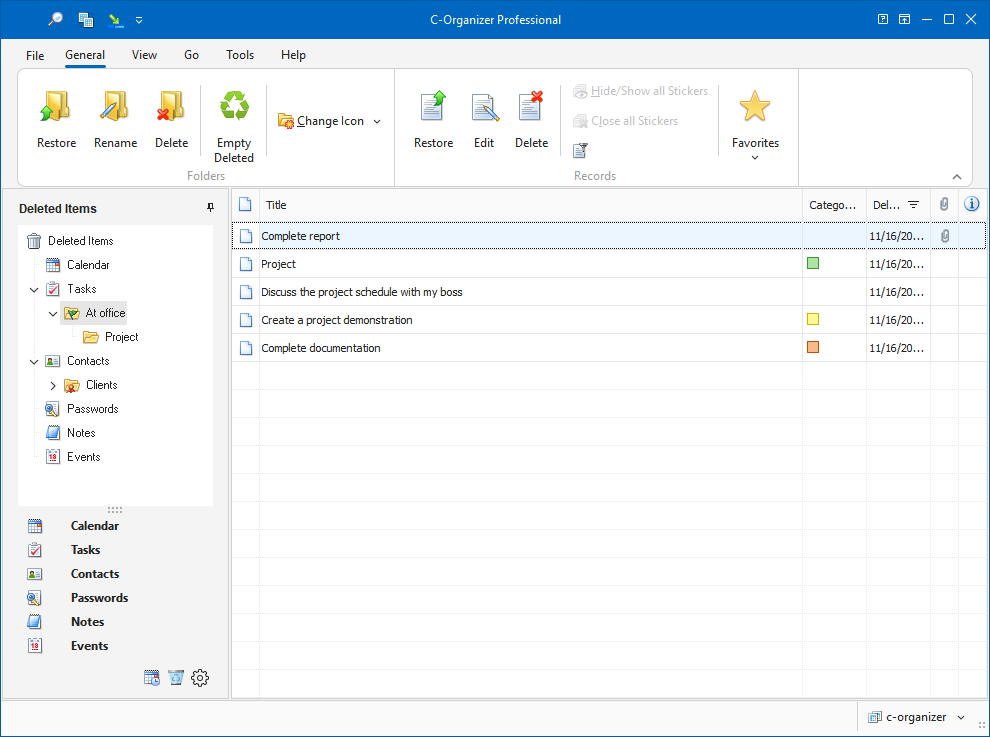
Task: Click the orange category swatch for Complete documentation
Action: coord(813,347)
